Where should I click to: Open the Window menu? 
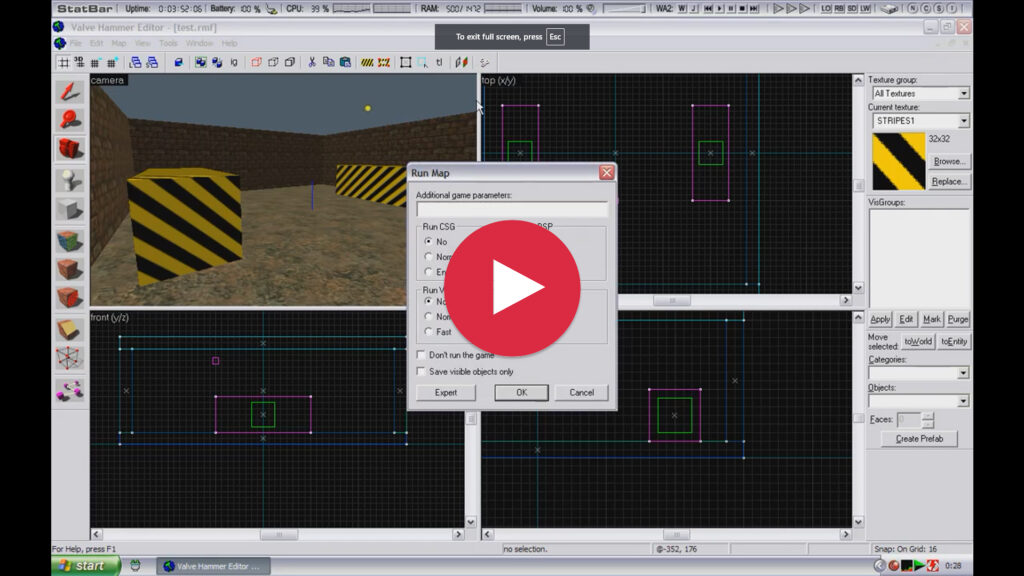pyautogui.click(x=199, y=43)
